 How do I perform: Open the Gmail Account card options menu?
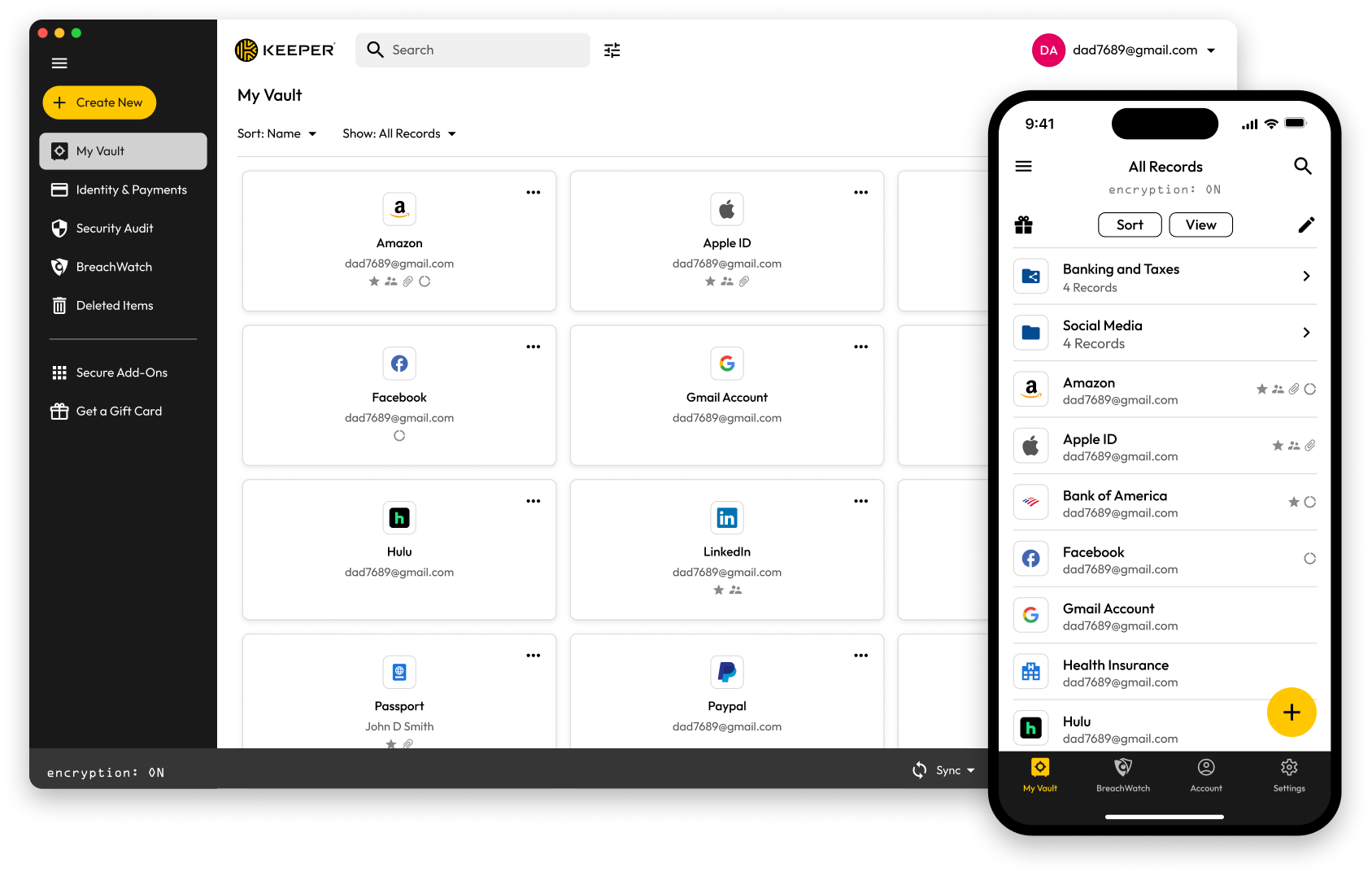pos(861,347)
